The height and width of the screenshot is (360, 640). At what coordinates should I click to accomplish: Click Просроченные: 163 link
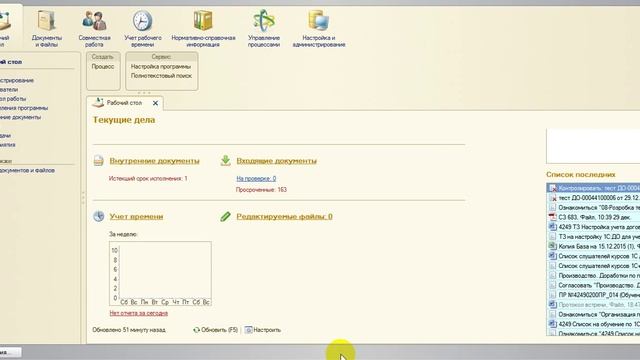pyautogui.click(x=261, y=190)
